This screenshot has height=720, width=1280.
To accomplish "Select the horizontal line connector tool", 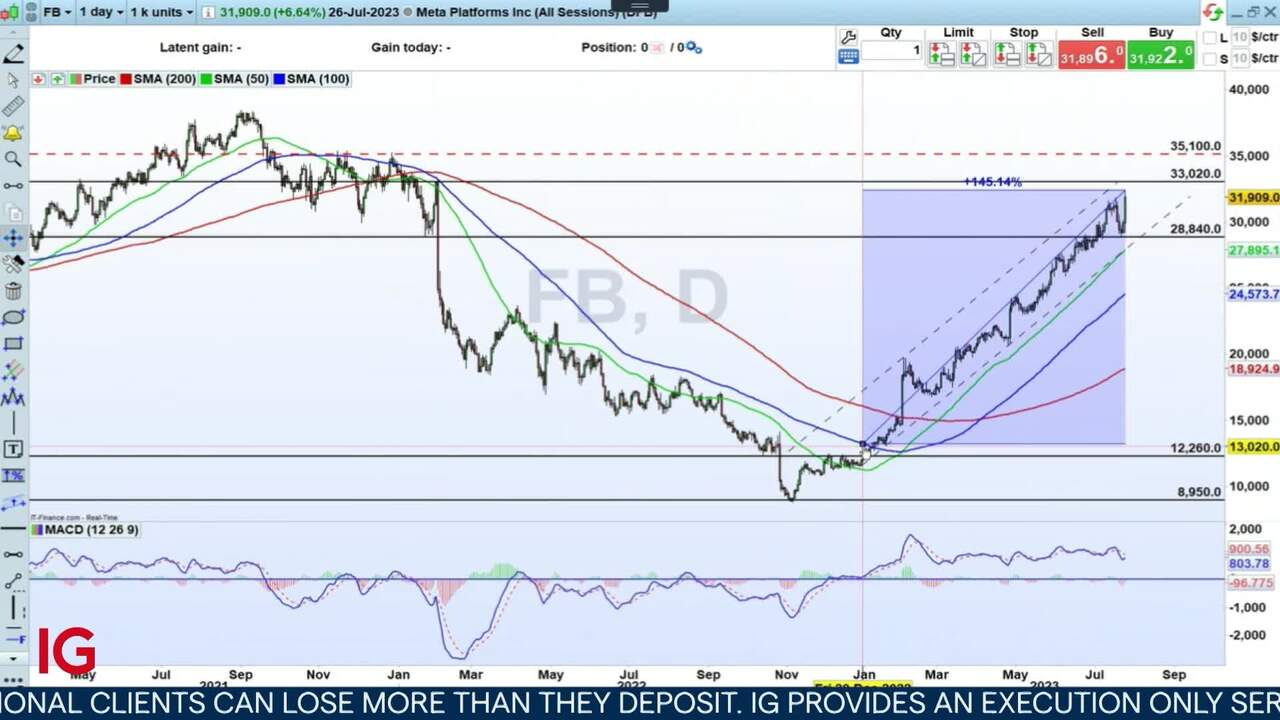I will [x=13, y=186].
